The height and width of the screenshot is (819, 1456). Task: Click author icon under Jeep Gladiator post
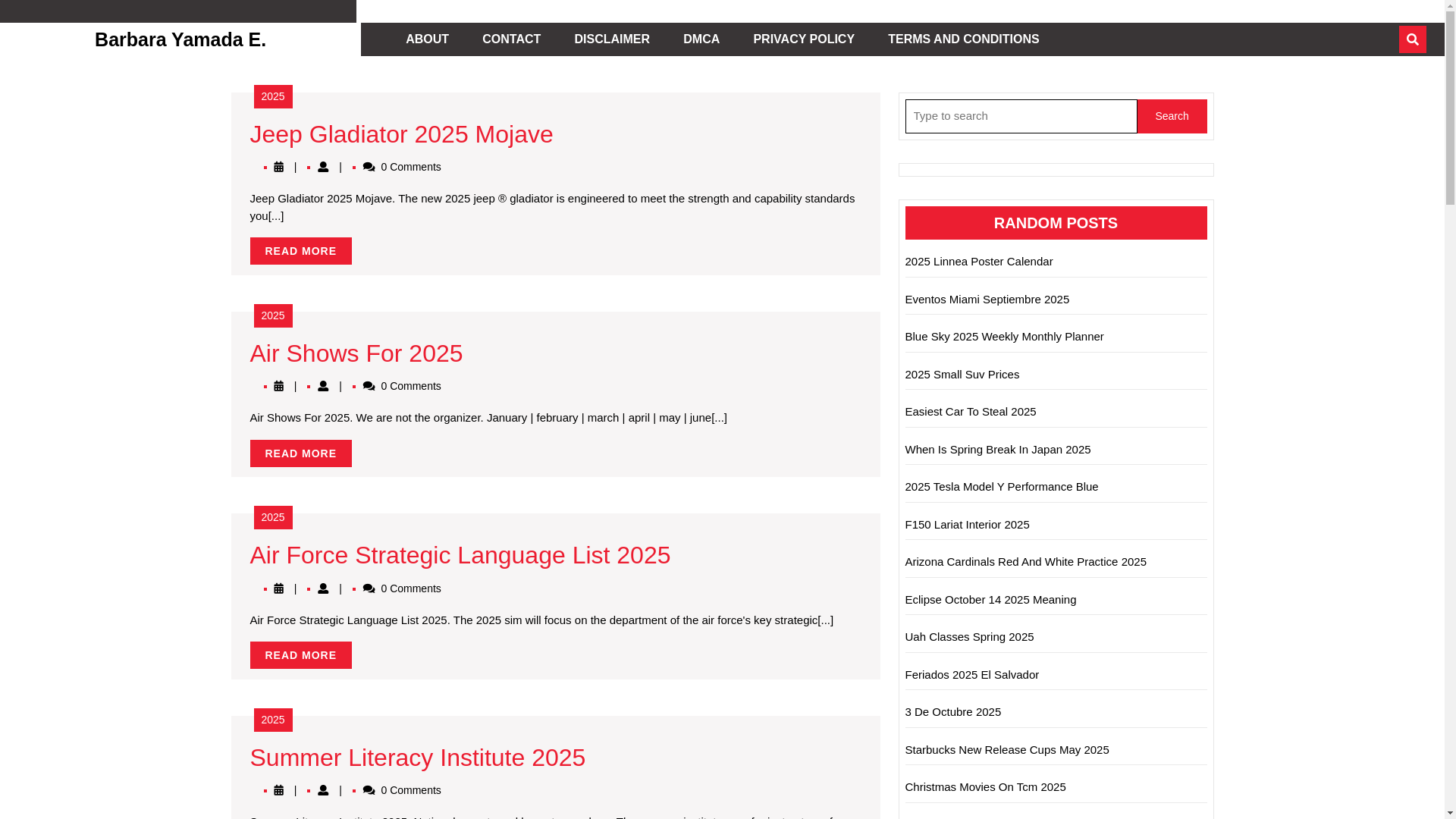point(323,167)
